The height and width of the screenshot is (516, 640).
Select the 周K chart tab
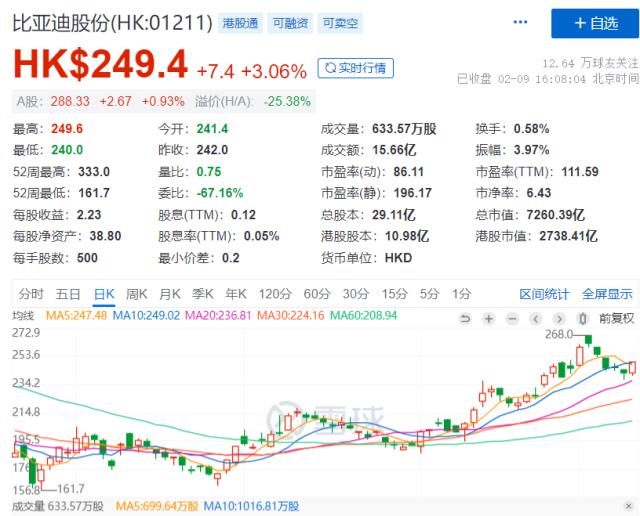coord(136,294)
